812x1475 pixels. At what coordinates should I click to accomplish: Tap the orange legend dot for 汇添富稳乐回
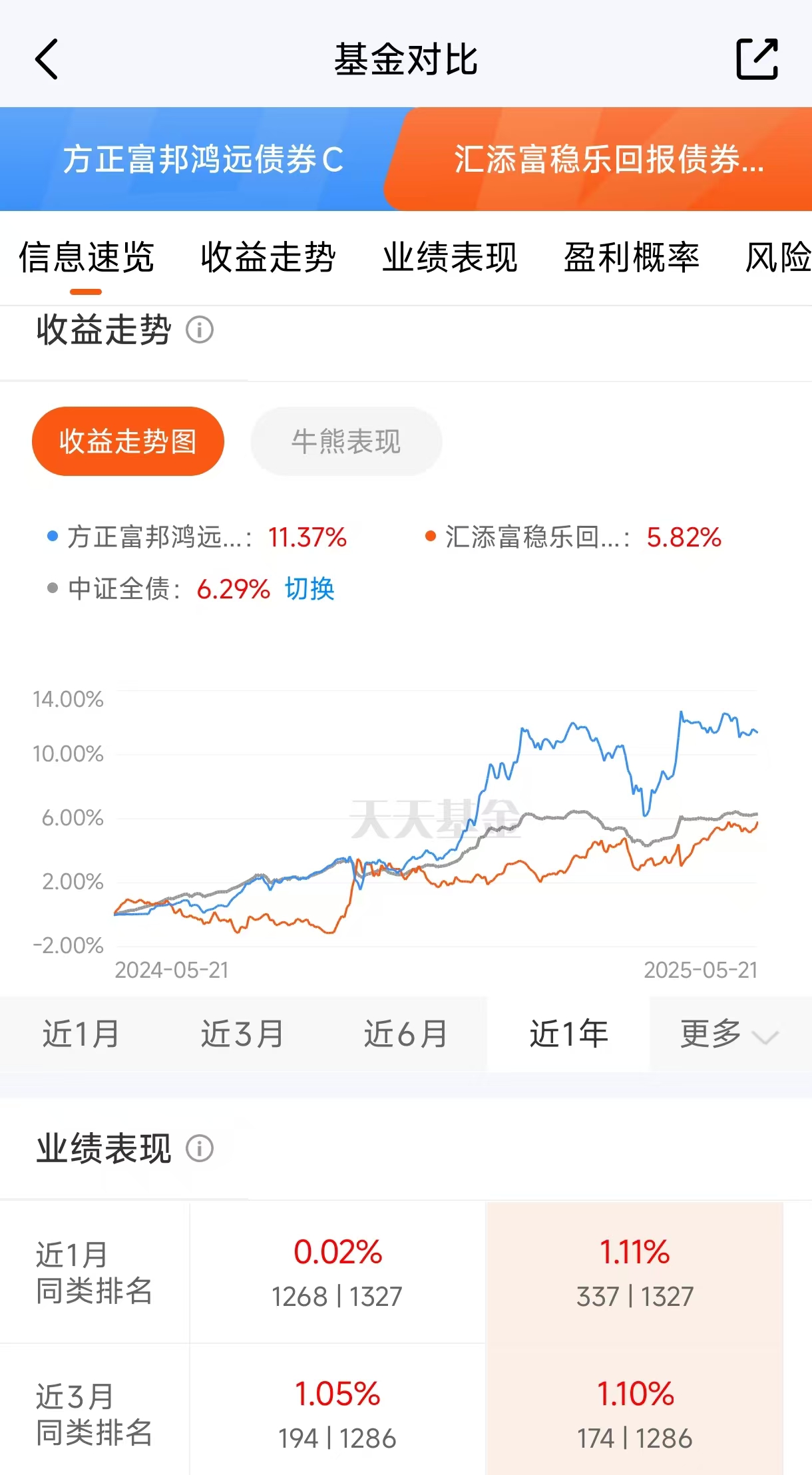pyautogui.click(x=430, y=536)
